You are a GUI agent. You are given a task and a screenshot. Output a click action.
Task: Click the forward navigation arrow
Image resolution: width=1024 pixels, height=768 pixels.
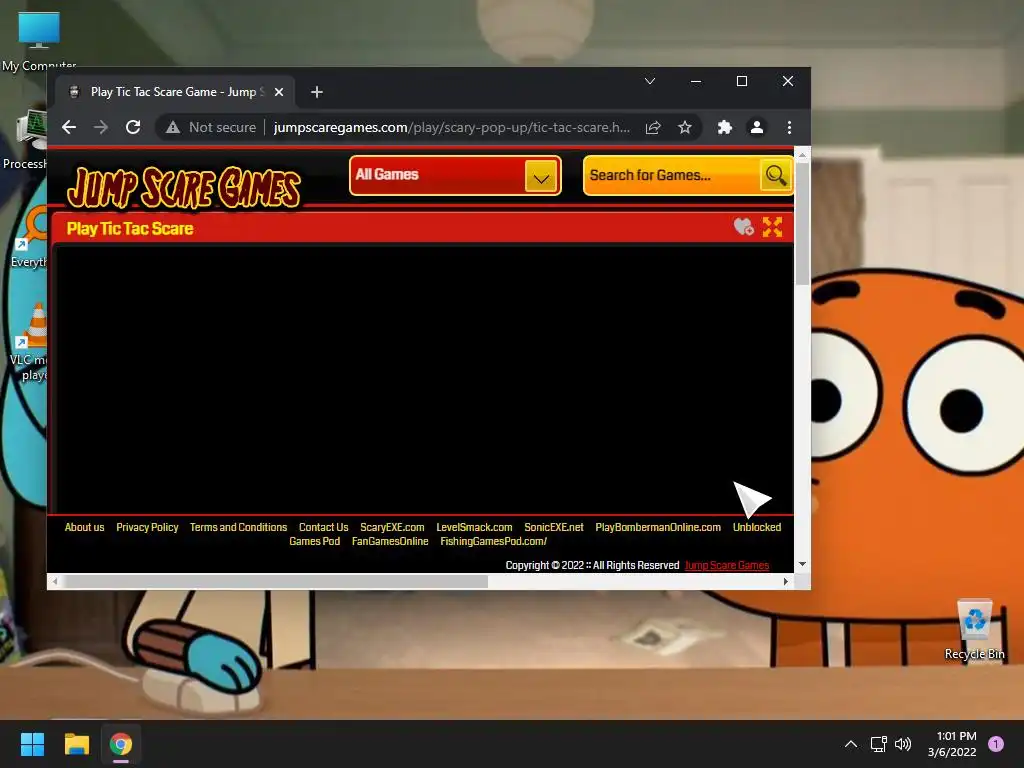101,127
